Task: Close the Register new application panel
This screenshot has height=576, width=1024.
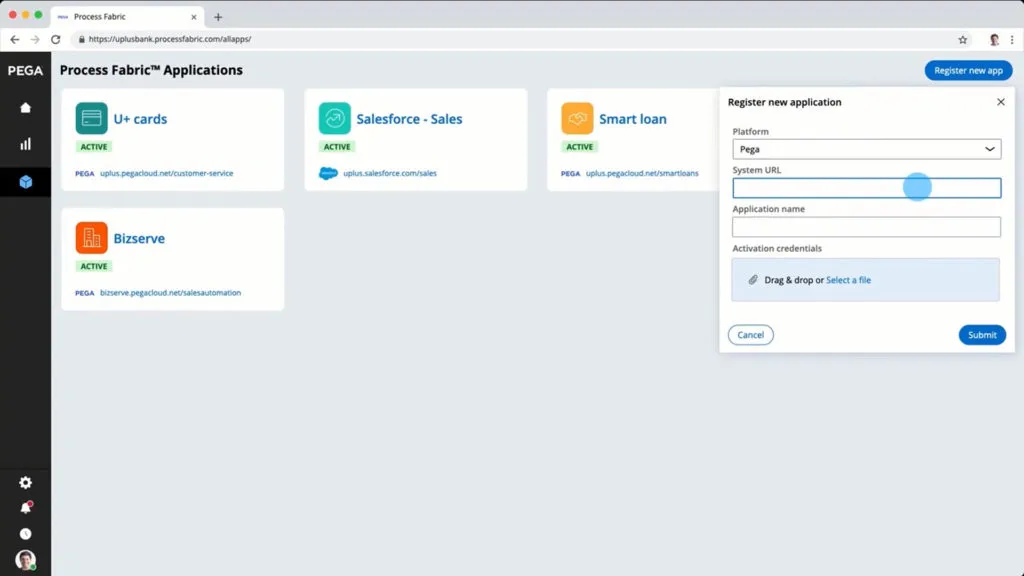Action: 1000,102
